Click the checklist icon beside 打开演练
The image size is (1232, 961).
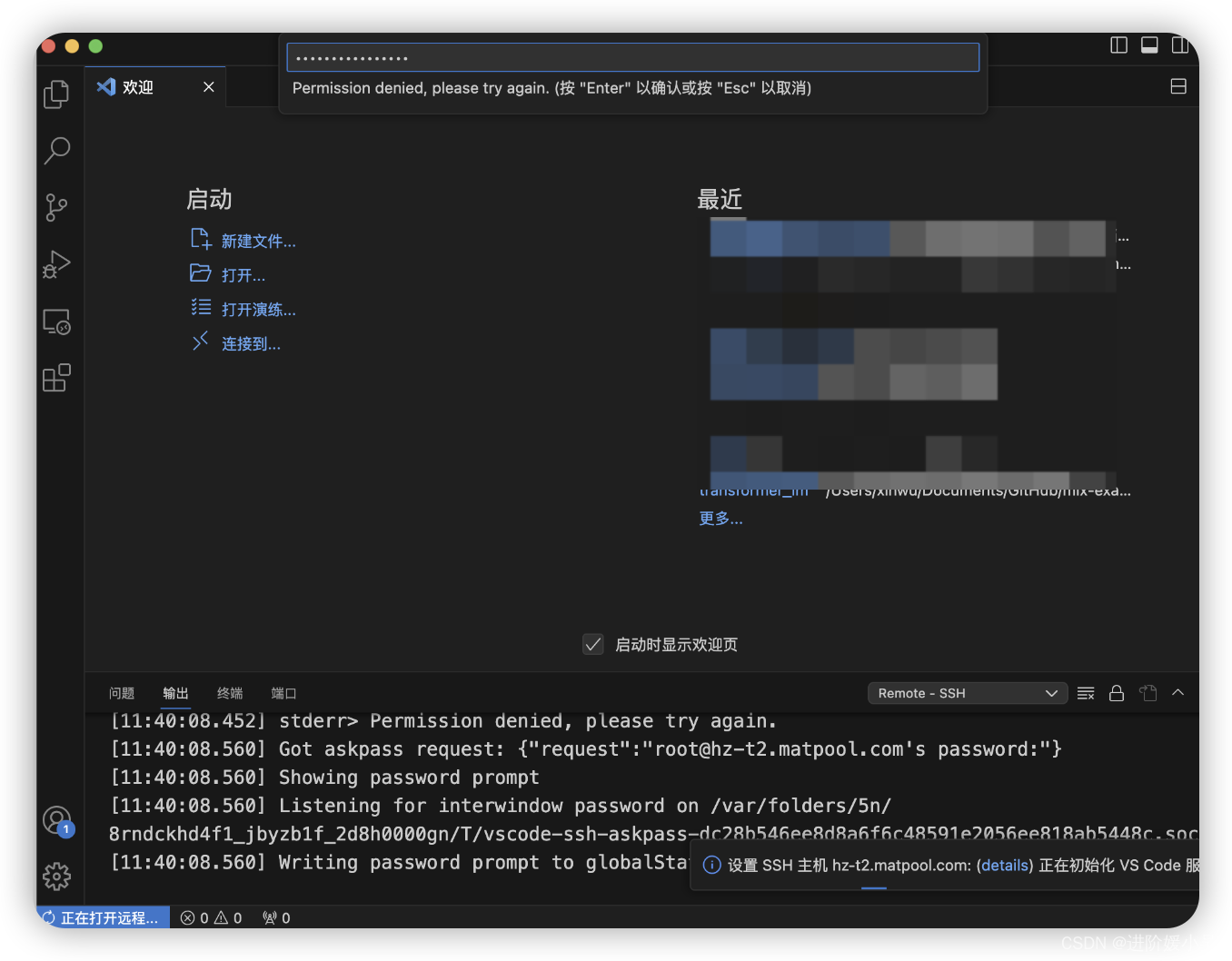201,307
